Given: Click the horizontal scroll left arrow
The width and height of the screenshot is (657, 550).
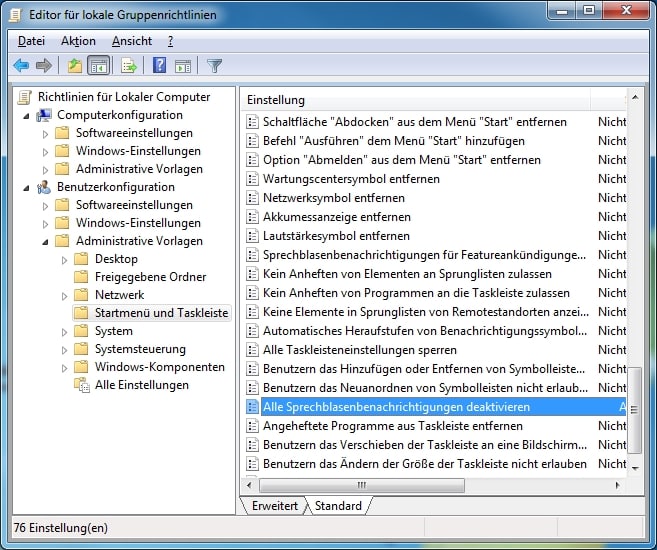Looking at the screenshot, I should coord(250,485).
